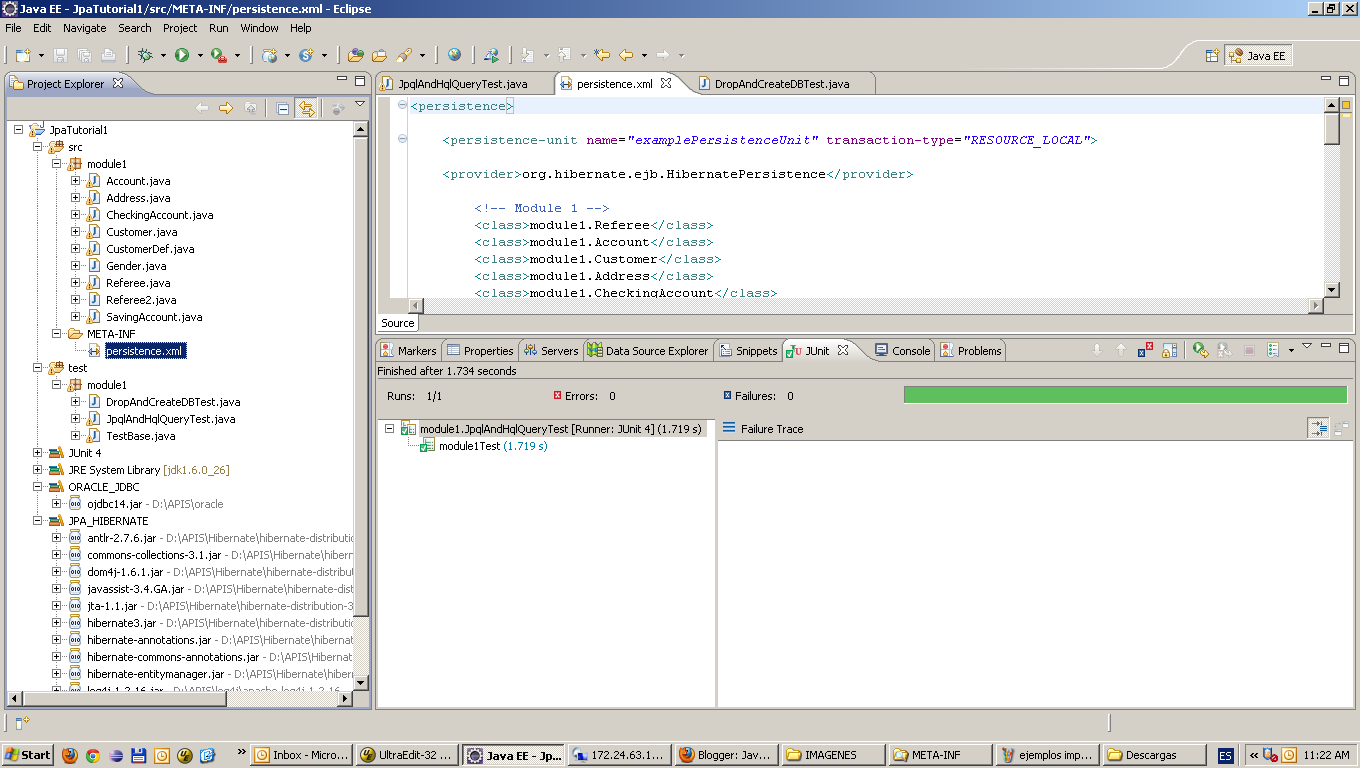Toggle Scroll Lock in JUnit view
This screenshot has height=768, width=1360.
1171,349
